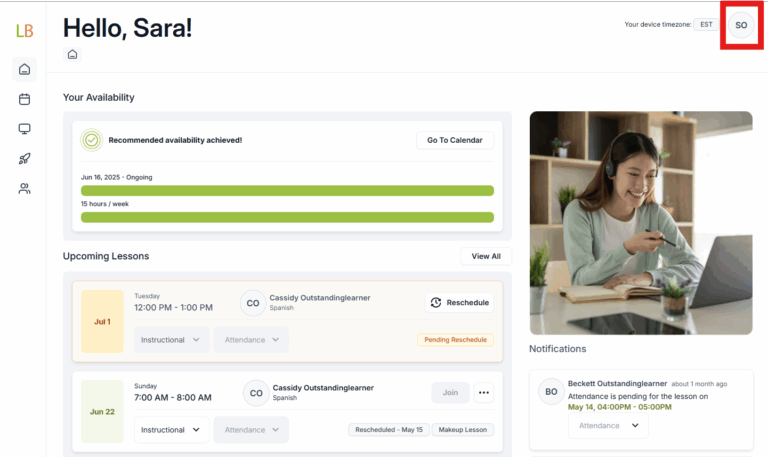Open the Calendar sidebar icon

pyautogui.click(x=24, y=99)
